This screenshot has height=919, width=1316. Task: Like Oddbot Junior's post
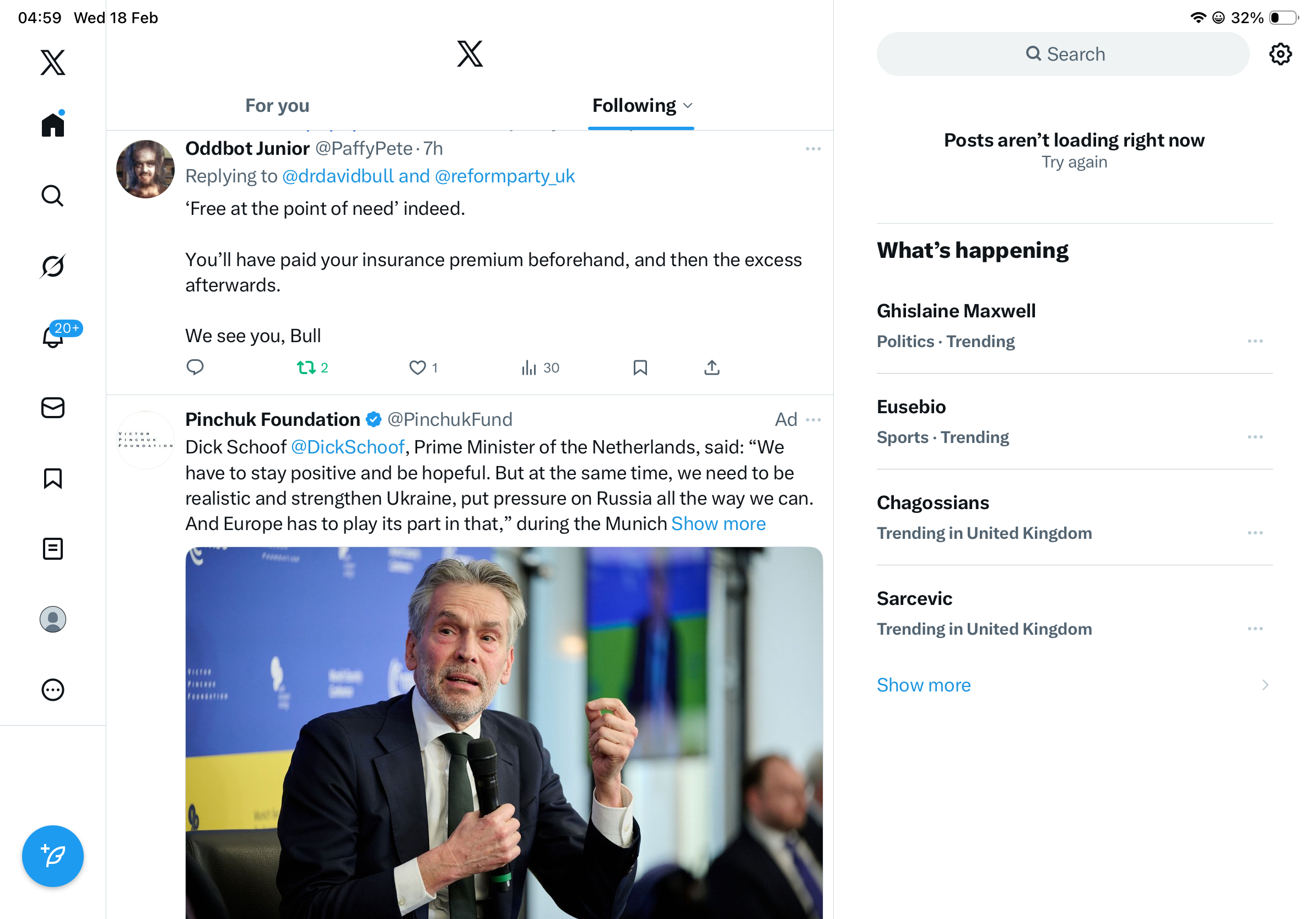pos(417,367)
